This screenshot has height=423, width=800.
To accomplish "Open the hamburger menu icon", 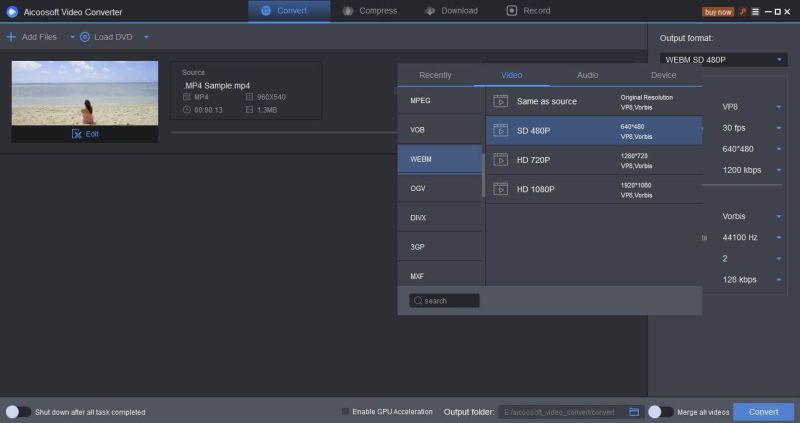I will 755,12.
